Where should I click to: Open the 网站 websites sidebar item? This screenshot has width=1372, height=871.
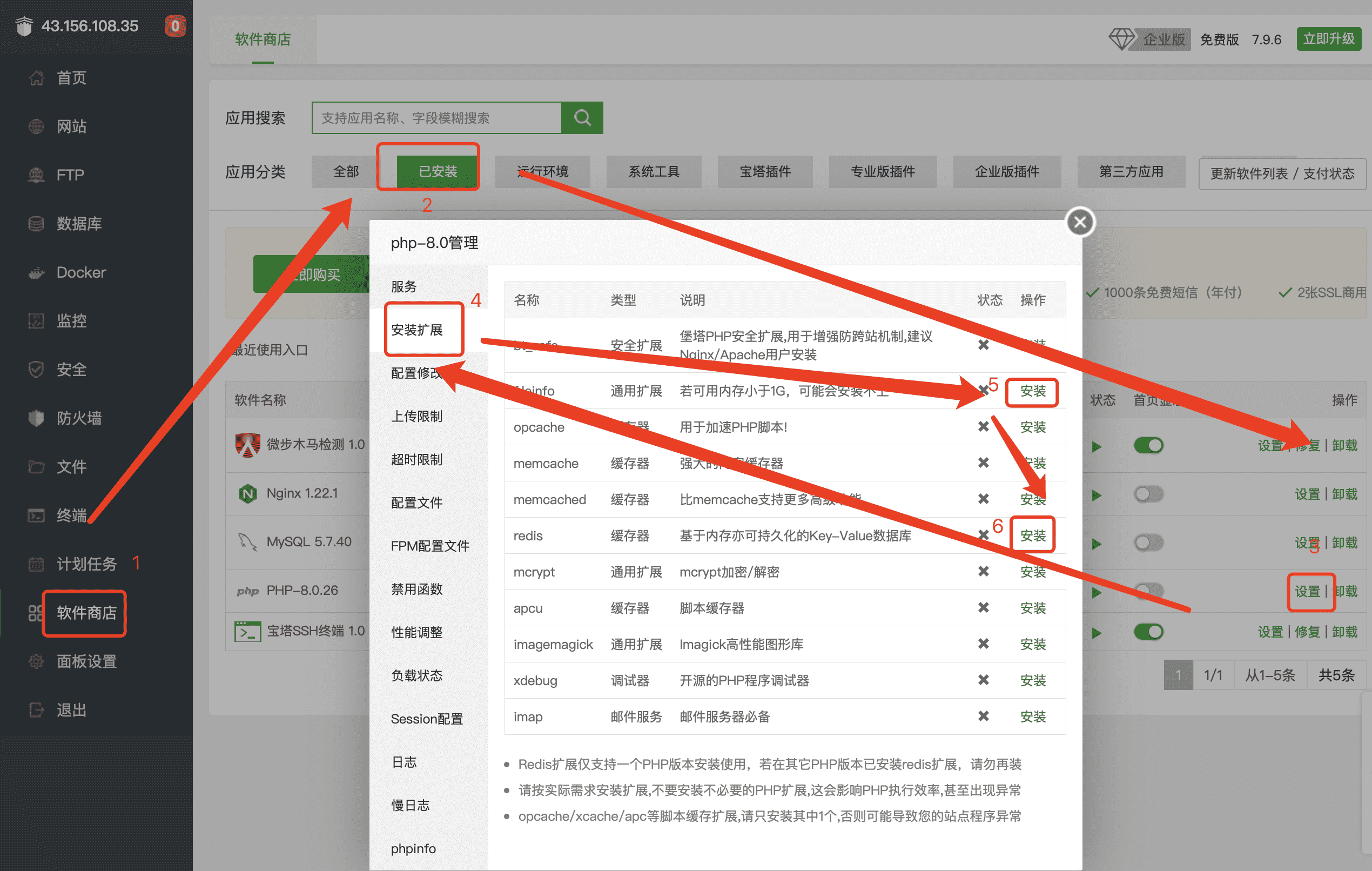point(71,126)
